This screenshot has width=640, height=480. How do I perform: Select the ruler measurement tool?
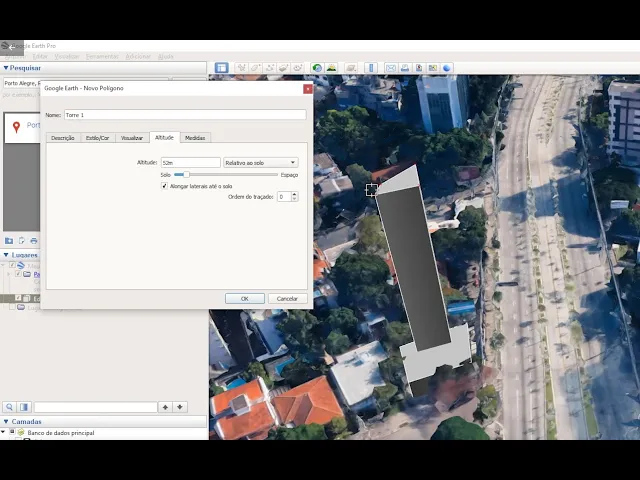(371, 68)
